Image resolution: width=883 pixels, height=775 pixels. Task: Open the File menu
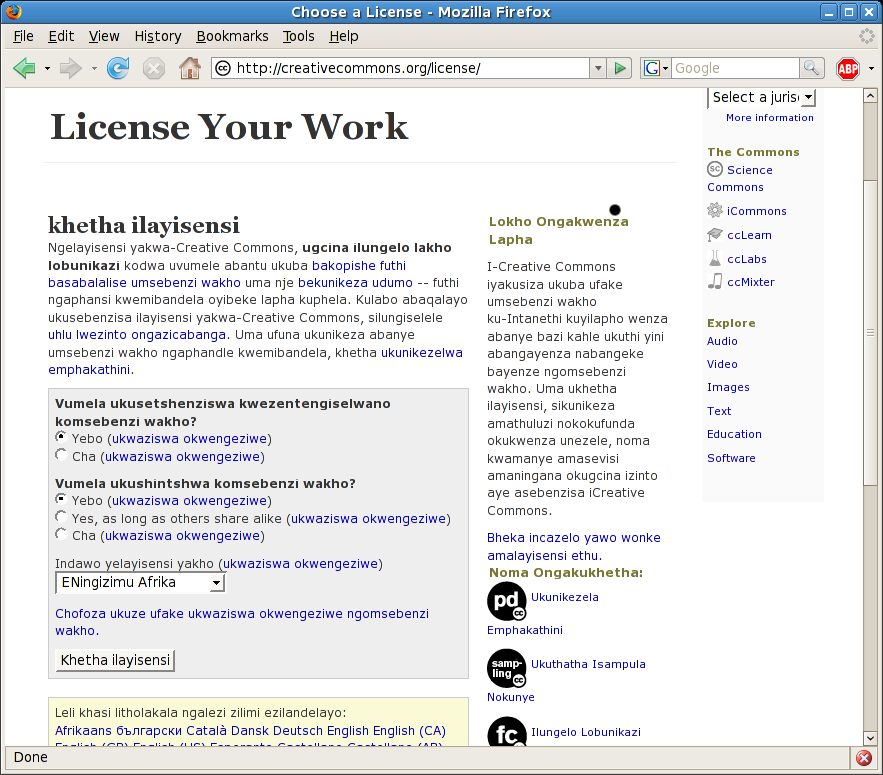pyautogui.click(x=23, y=36)
